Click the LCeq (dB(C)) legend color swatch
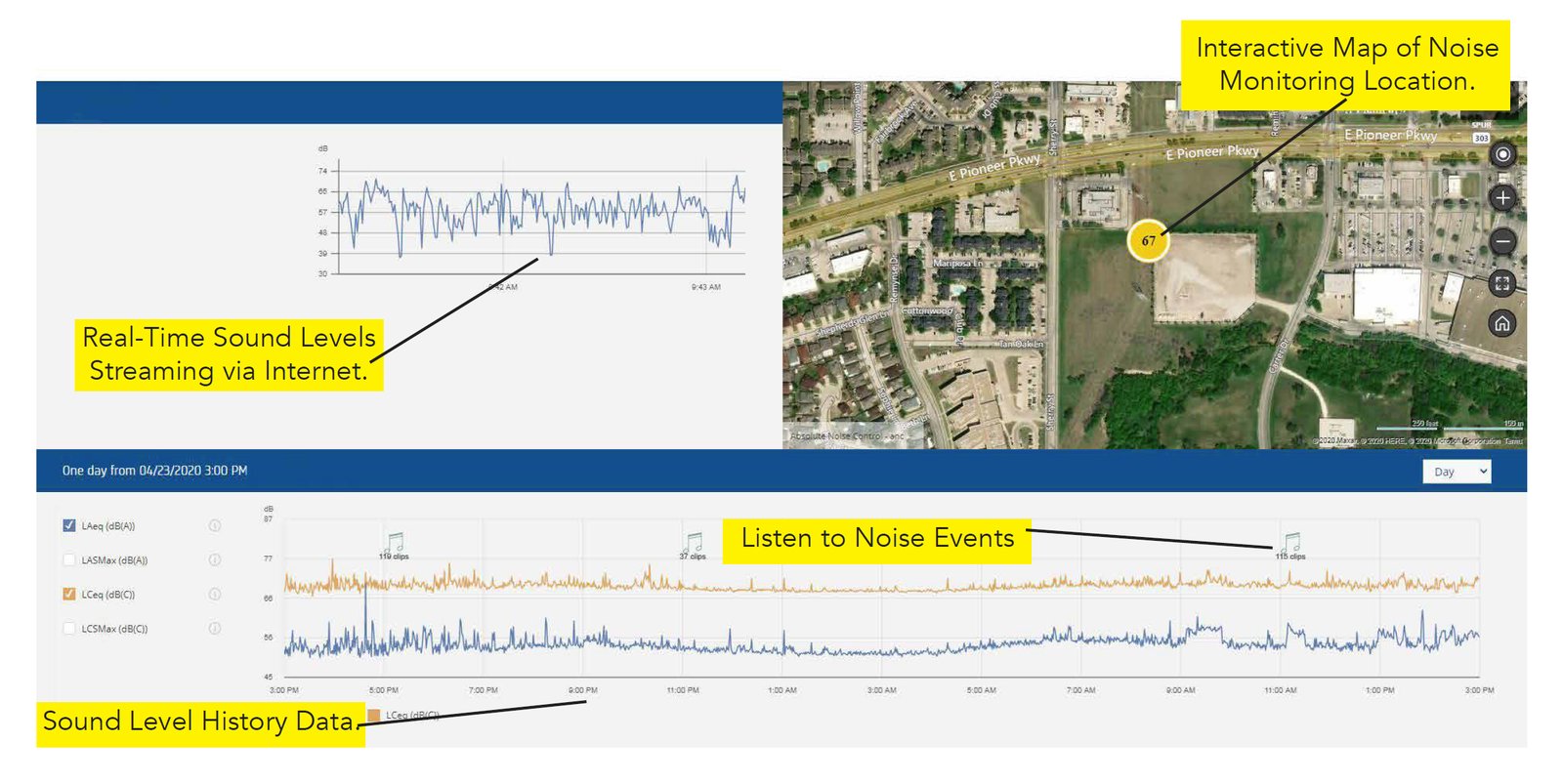The width and height of the screenshot is (1563, 784). click(373, 716)
